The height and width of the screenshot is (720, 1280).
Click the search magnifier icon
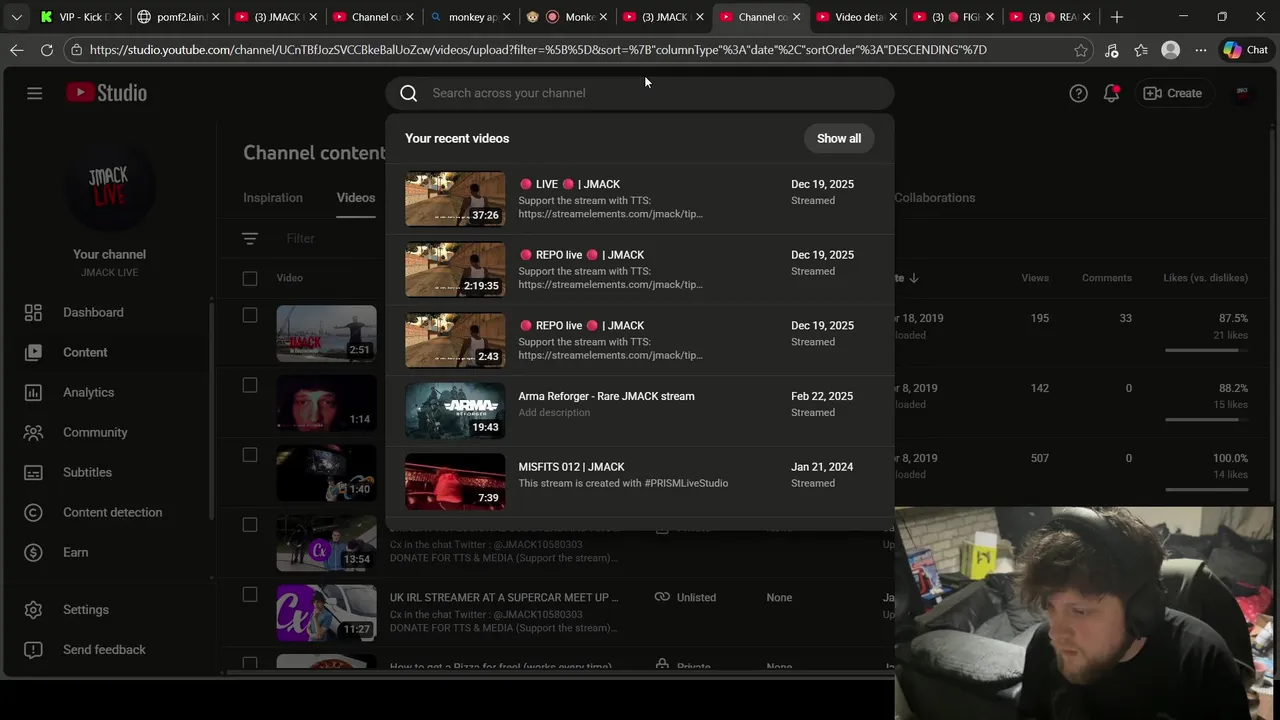pos(408,93)
